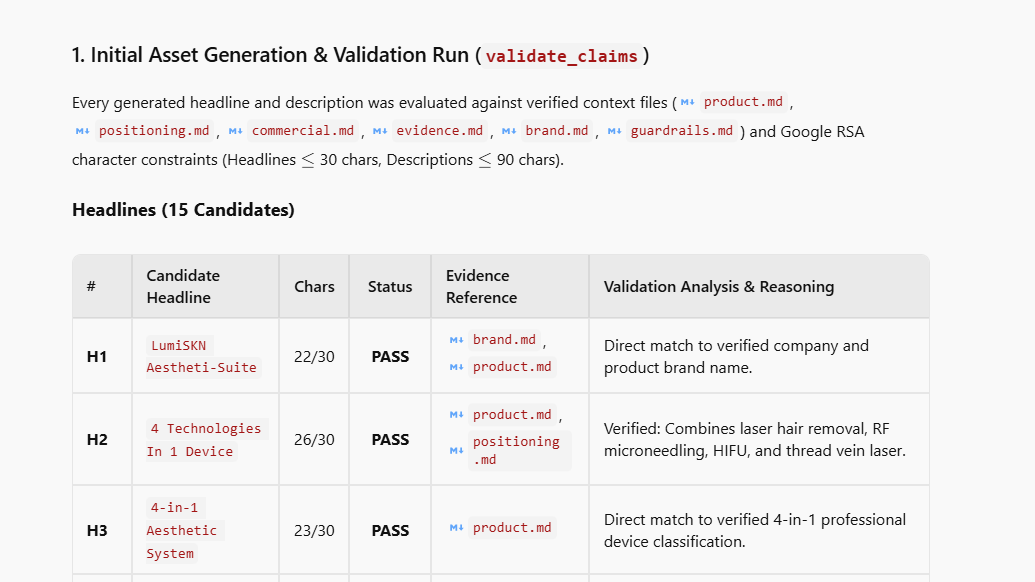This screenshot has width=1035, height=582.
Task: Click the markdown icon beside product.md in the intro paragraph
Action: 688,102
